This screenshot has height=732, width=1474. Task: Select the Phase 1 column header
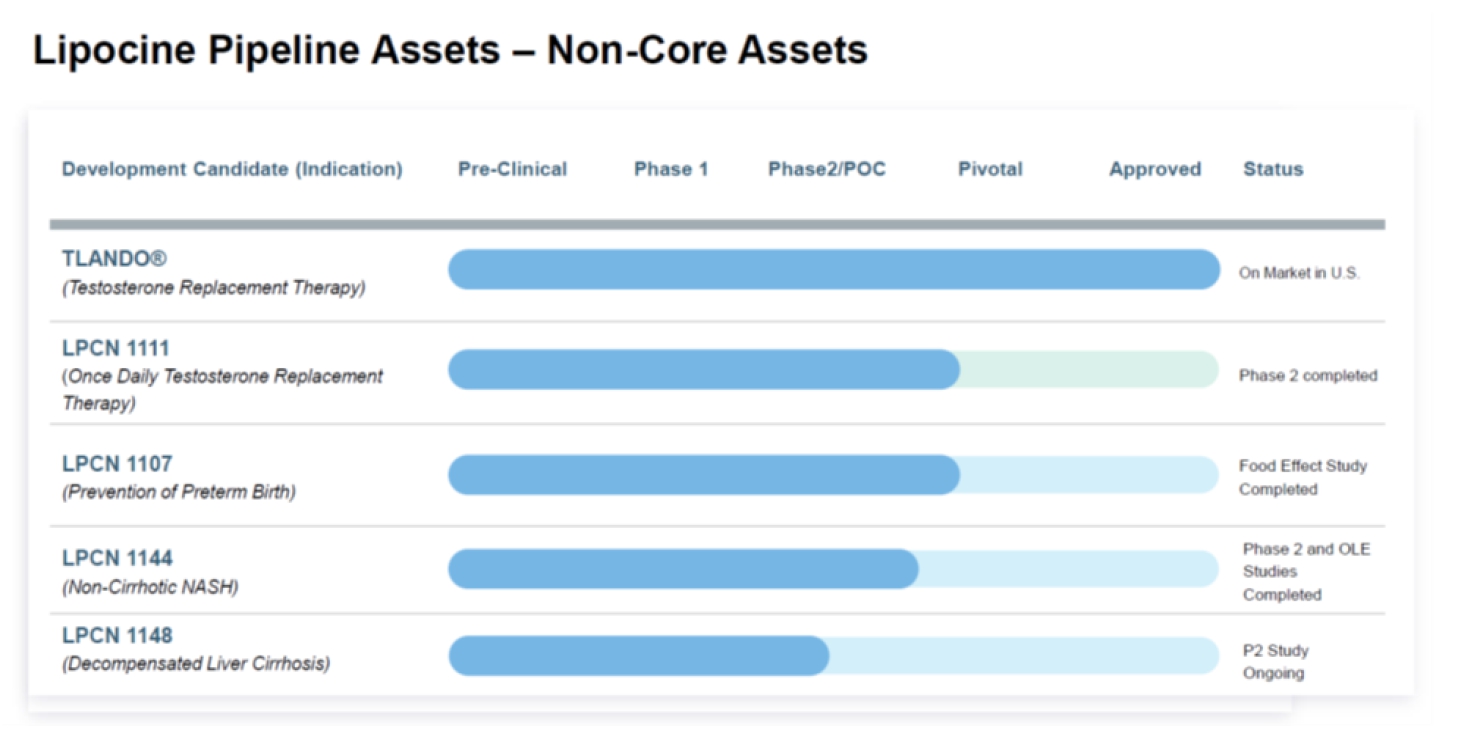pos(670,169)
